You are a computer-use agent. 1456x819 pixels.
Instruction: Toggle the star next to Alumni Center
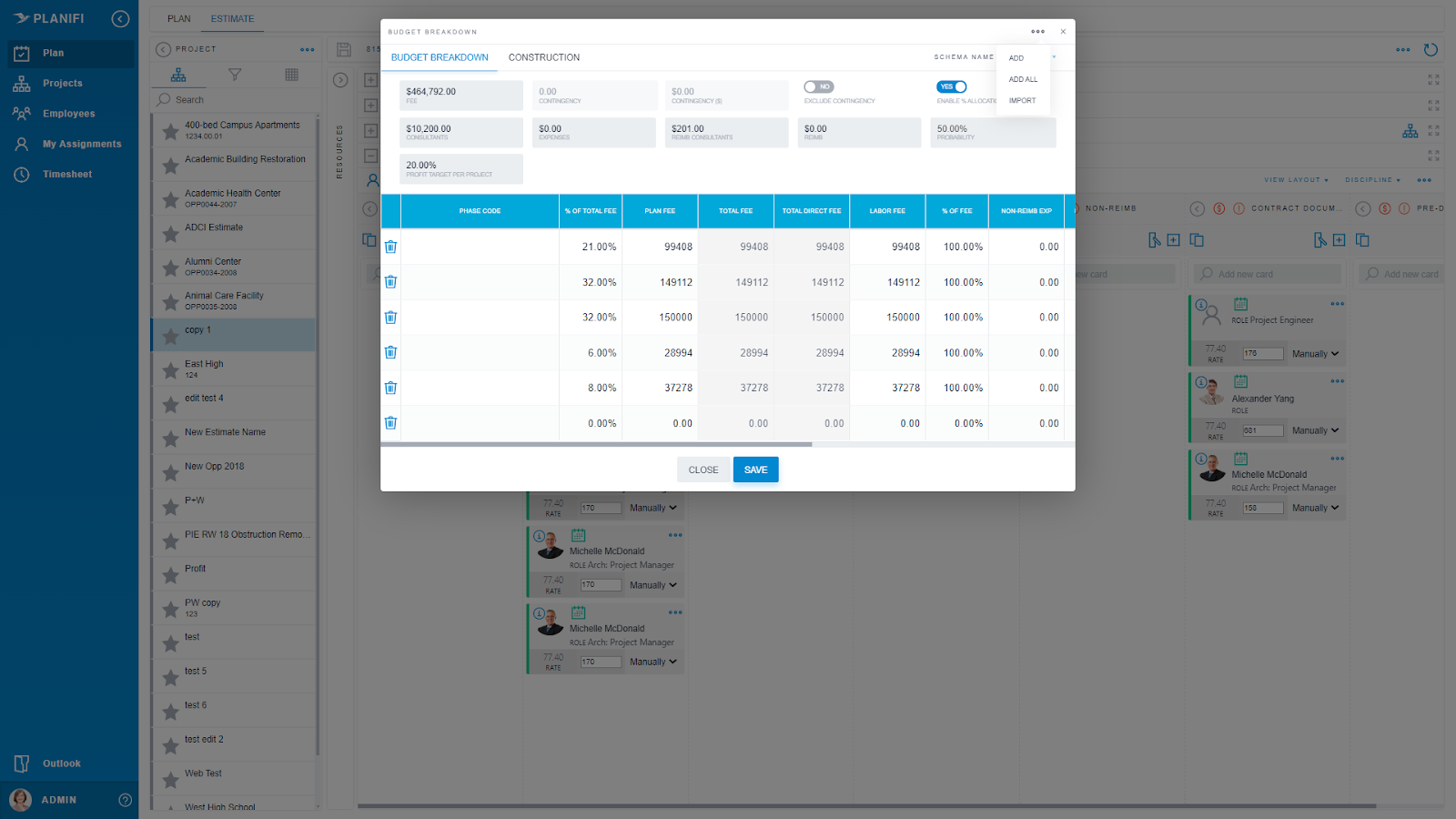(169, 266)
